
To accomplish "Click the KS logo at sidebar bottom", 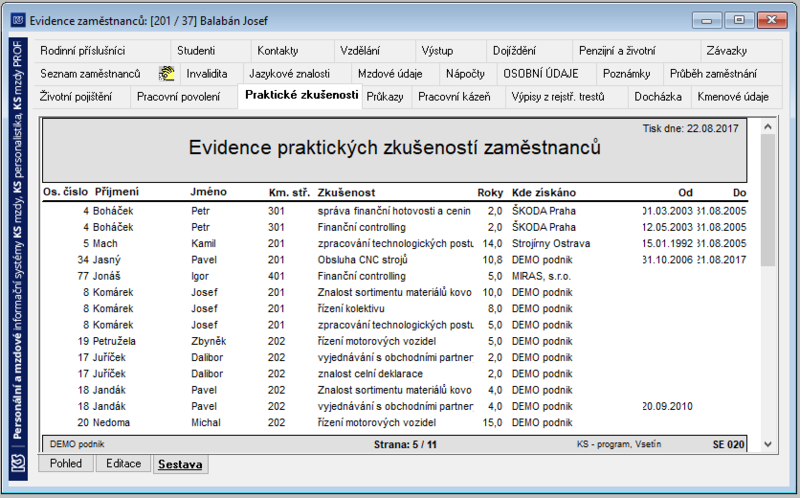I will click(18, 463).
